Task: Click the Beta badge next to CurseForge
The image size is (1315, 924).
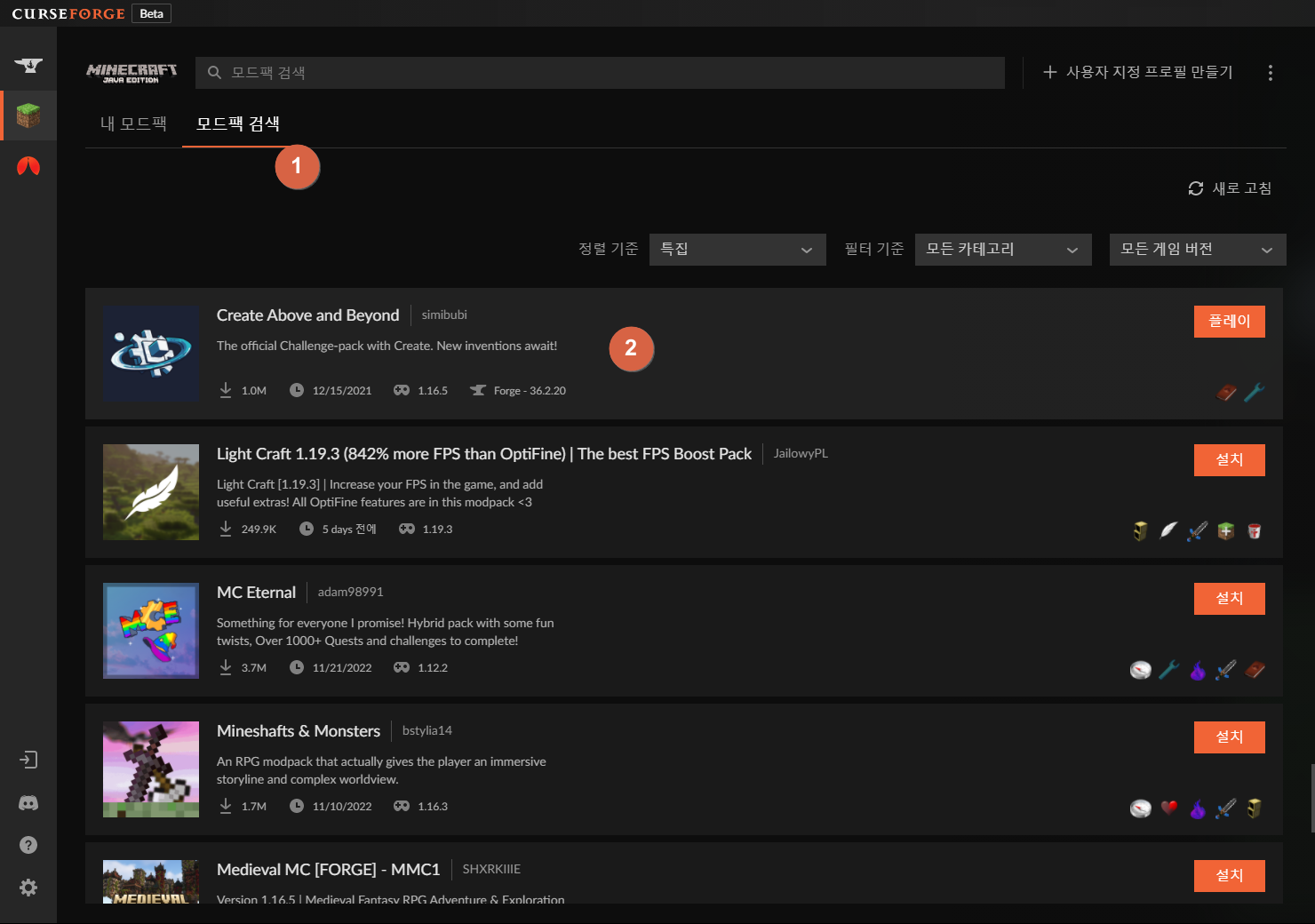Action: (x=151, y=13)
